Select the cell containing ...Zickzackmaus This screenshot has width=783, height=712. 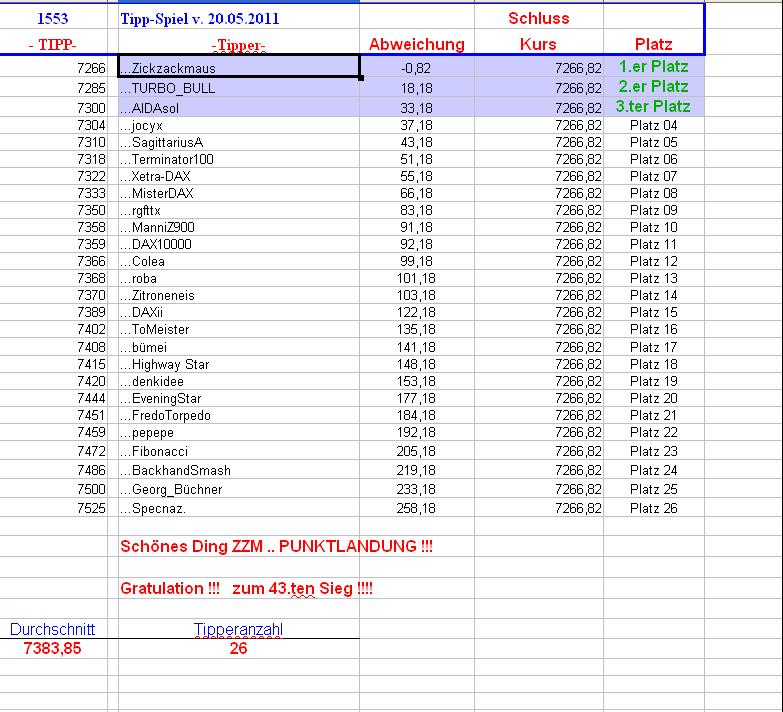tap(239, 66)
